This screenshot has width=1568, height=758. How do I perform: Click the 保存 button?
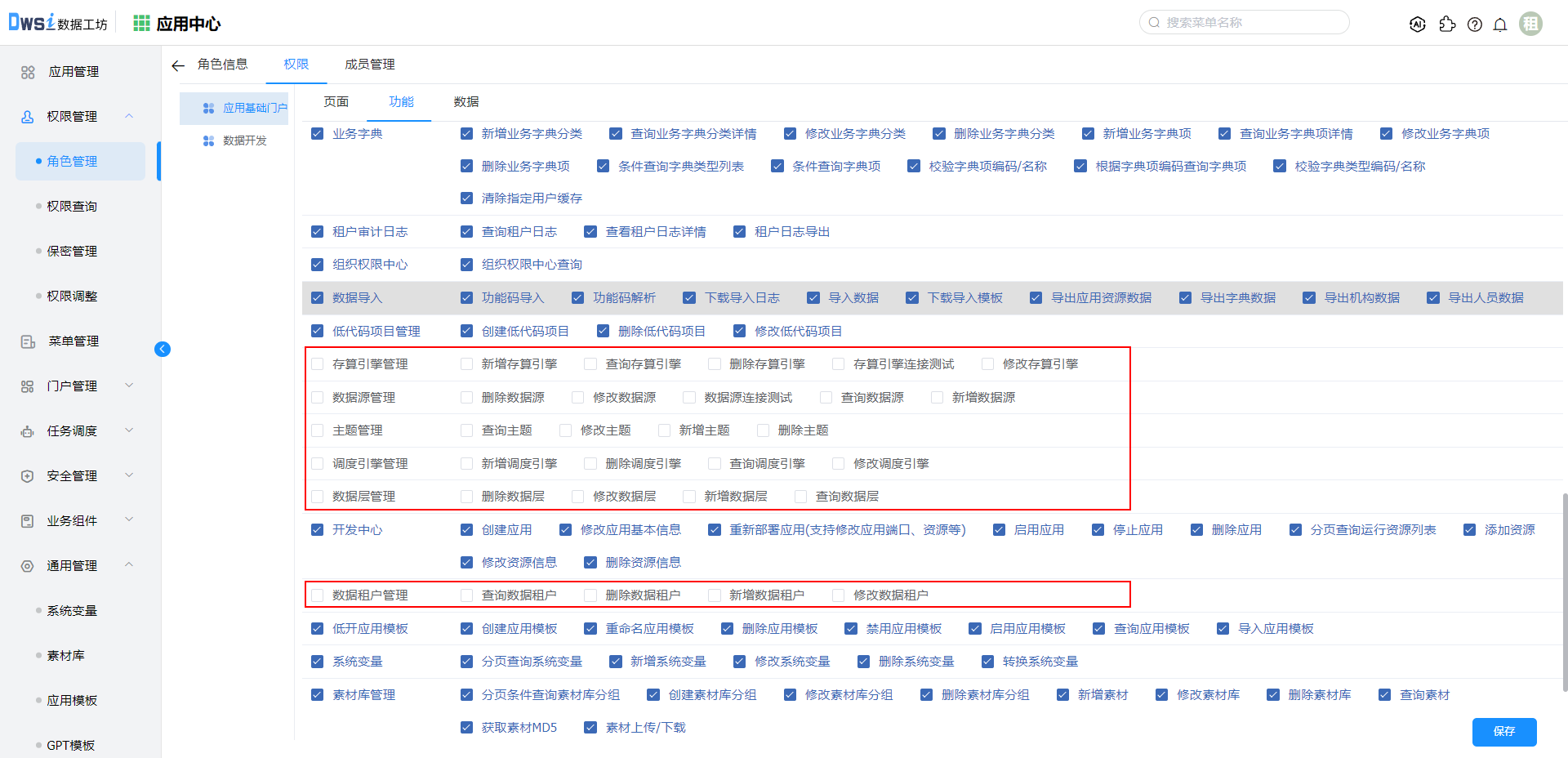(1503, 731)
